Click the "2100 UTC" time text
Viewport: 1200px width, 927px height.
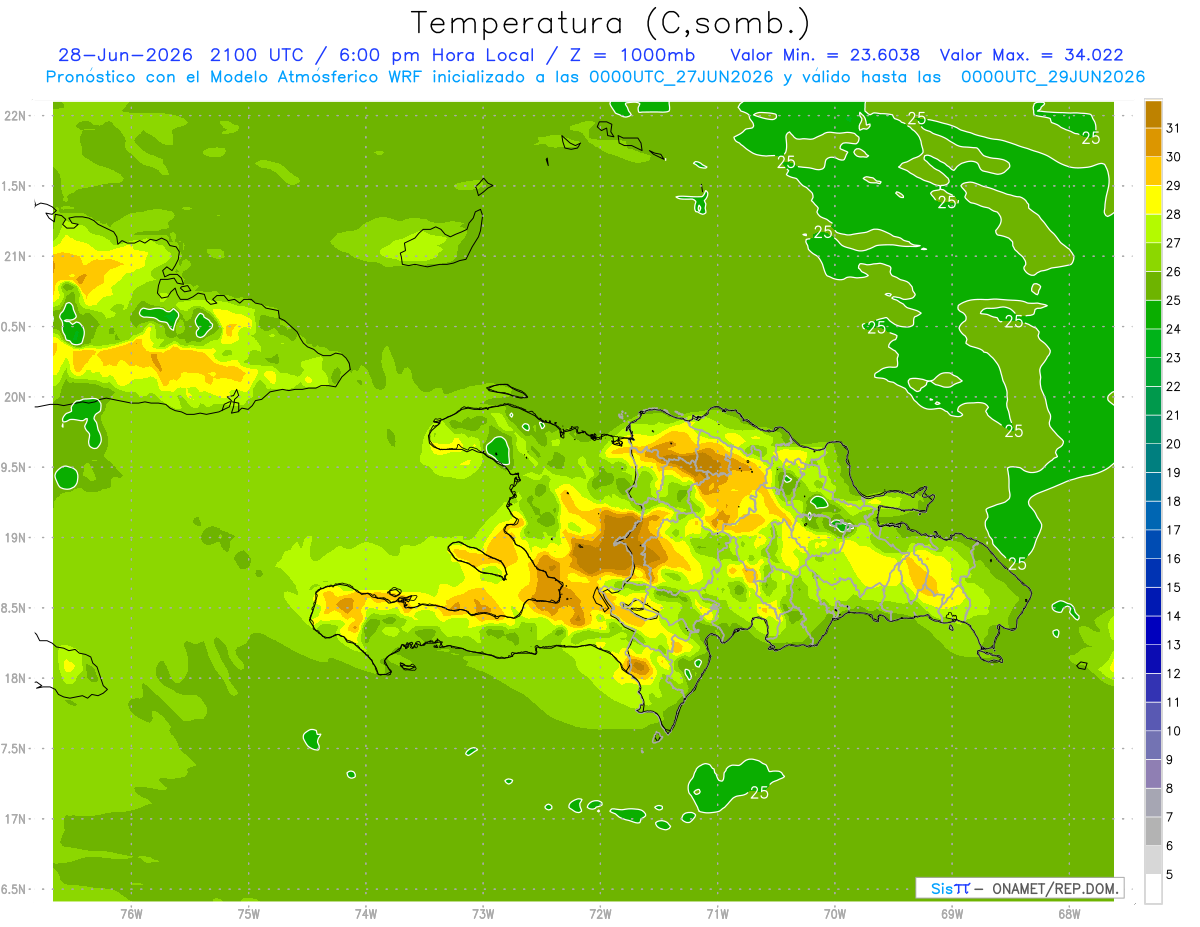(x=258, y=55)
